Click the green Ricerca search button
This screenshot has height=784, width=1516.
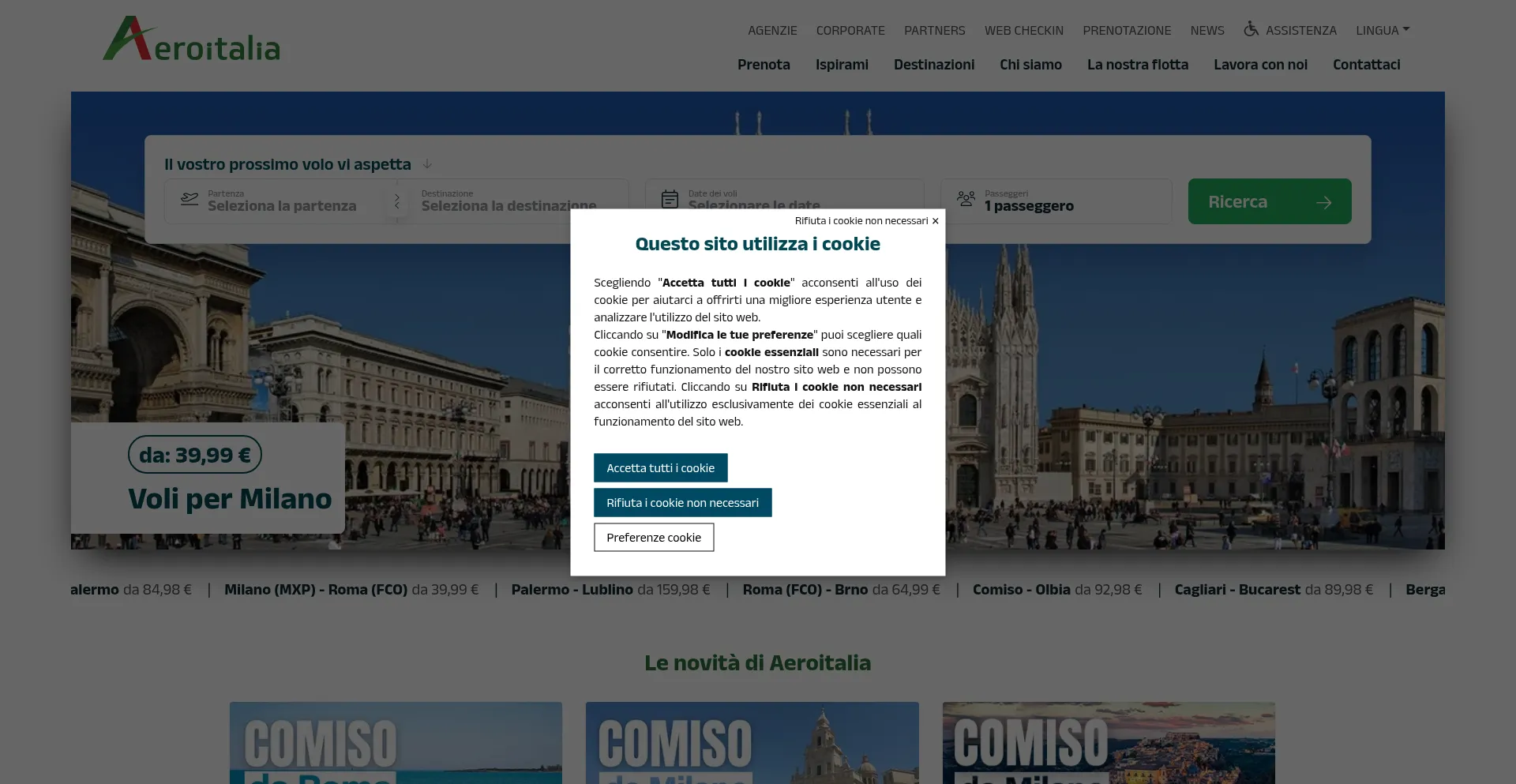coord(1269,202)
